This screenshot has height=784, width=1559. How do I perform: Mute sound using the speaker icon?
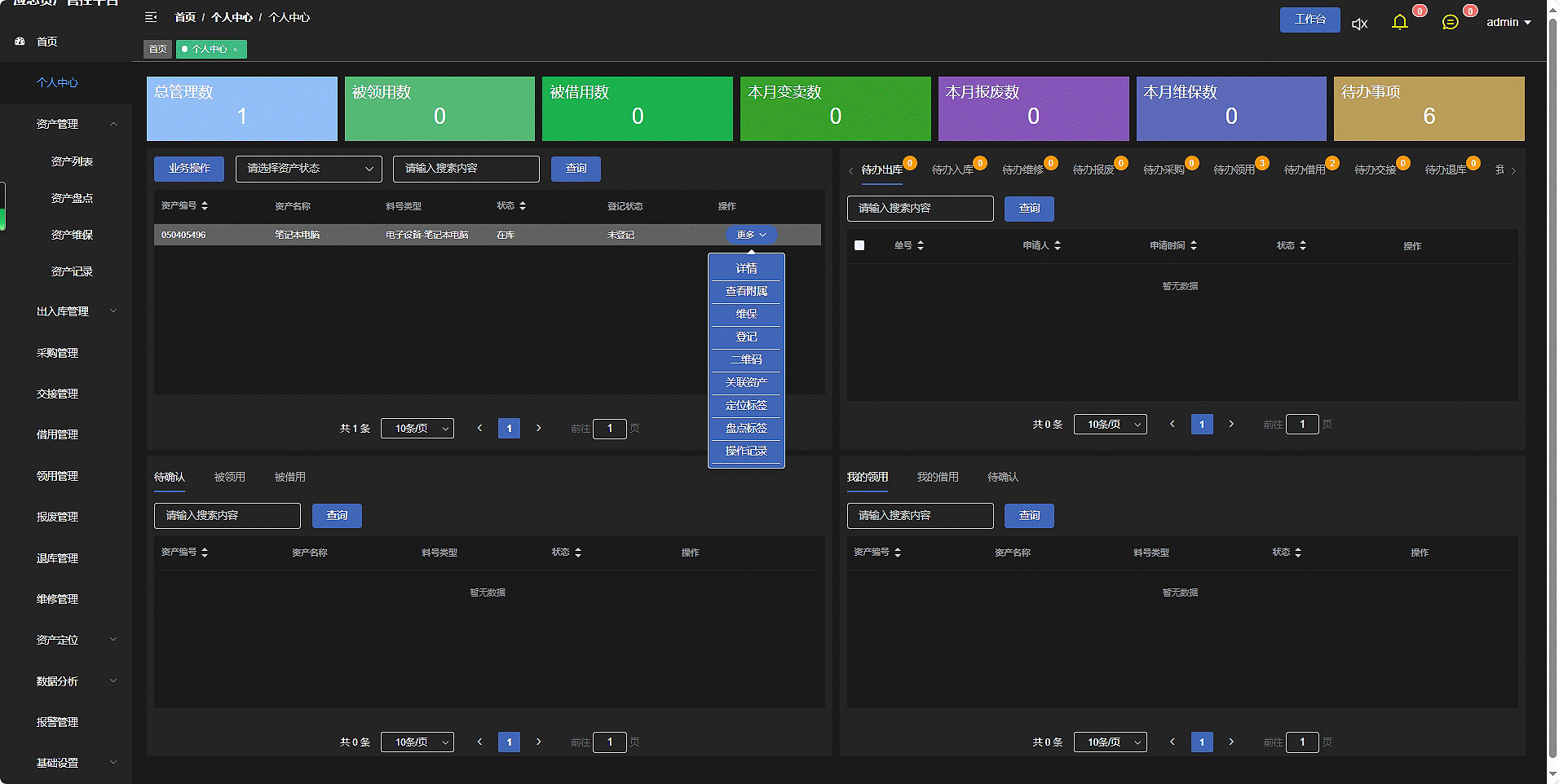1359,24
